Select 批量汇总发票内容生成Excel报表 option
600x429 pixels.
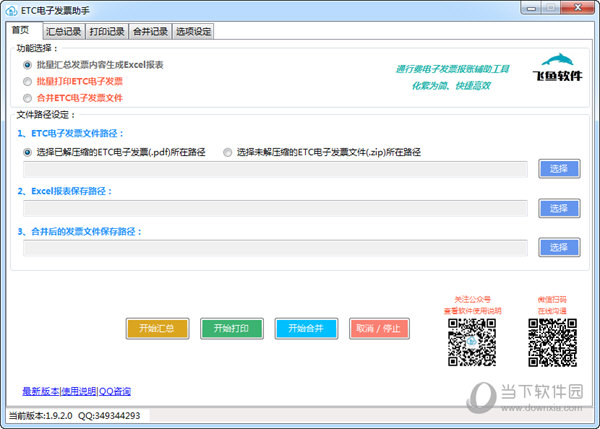click(27, 65)
